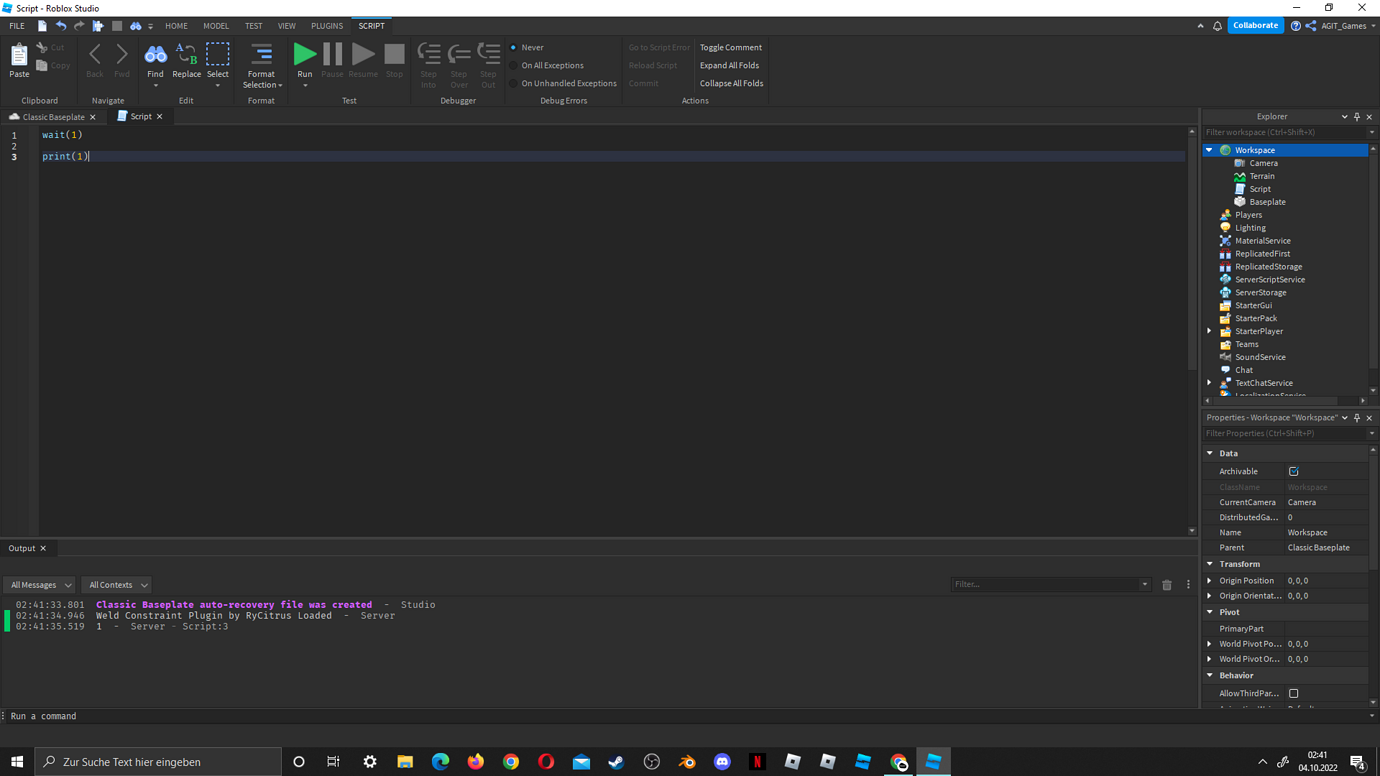Open Steam from the taskbar
The image size is (1380, 776).
click(616, 762)
